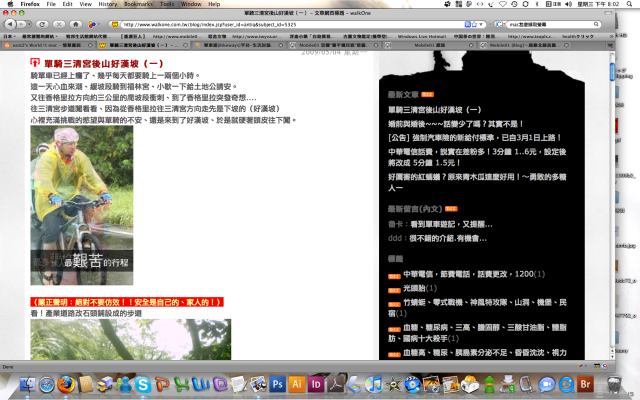Launch Safari compass icon in Dock

47,384
